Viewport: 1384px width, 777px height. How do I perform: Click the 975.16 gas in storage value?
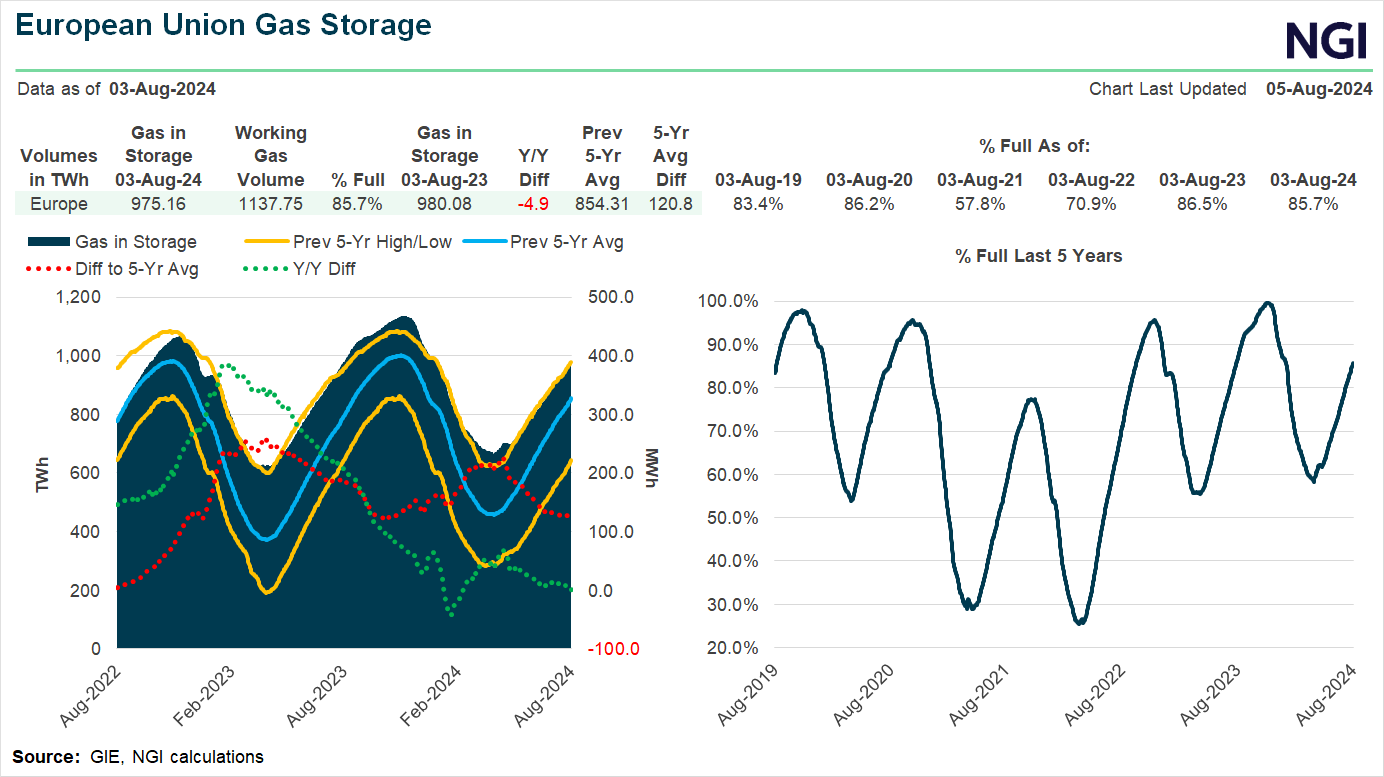point(158,204)
